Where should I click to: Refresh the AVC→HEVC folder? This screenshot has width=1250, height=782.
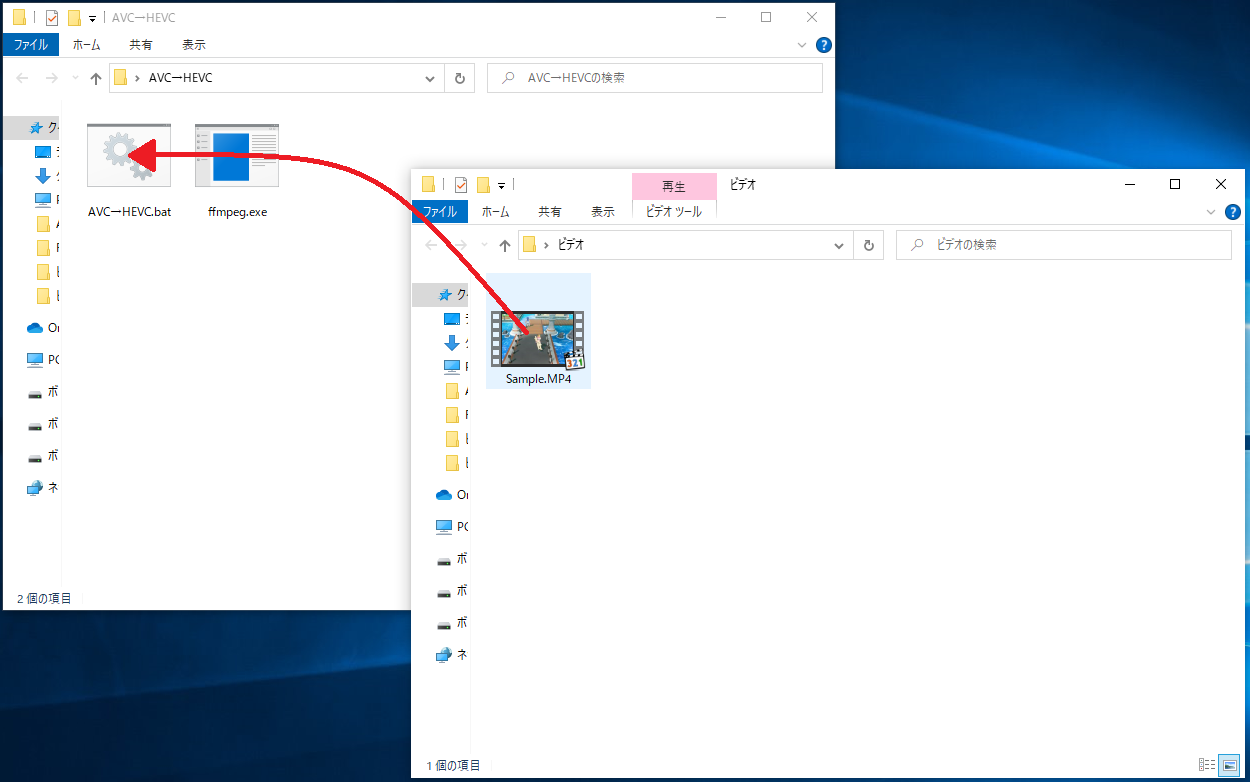tap(460, 78)
